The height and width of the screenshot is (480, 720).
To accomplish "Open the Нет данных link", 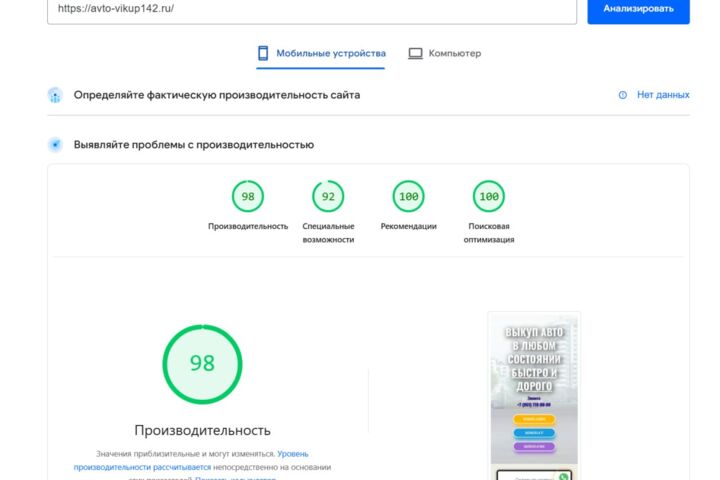I will tap(663, 95).
